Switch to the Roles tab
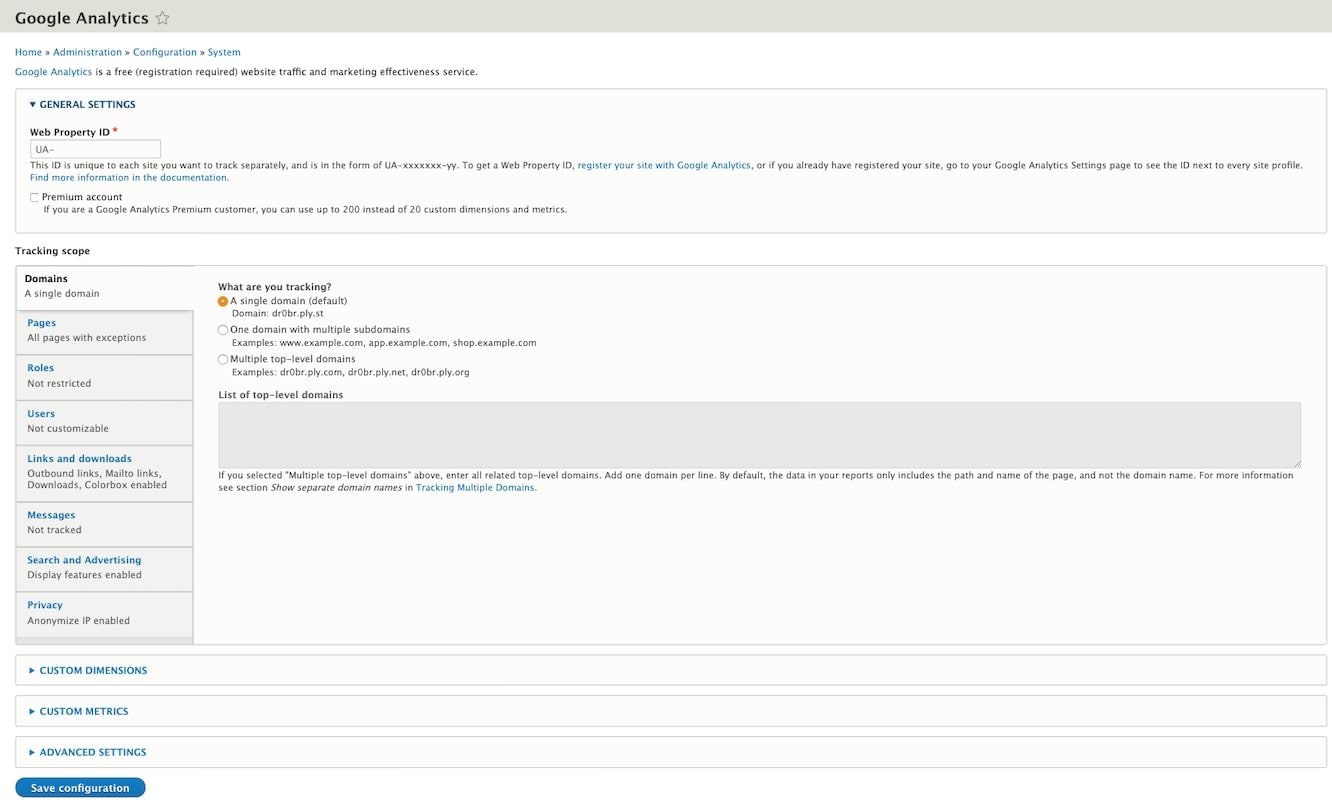1332x806 pixels. tap(41, 368)
